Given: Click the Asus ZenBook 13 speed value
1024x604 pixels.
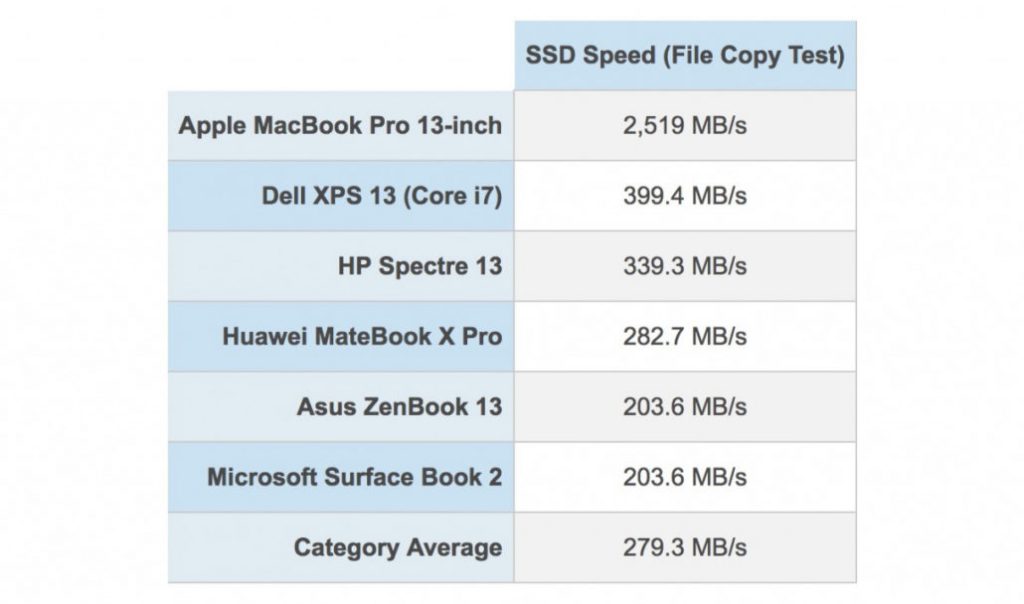Looking at the screenshot, I should (x=684, y=407).
